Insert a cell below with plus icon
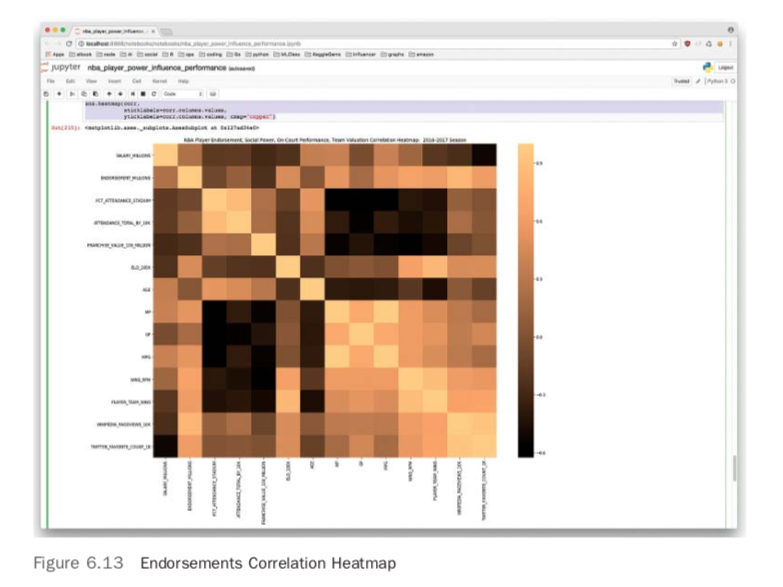Screen dimensions: 783x587 (x=59, y=94)
